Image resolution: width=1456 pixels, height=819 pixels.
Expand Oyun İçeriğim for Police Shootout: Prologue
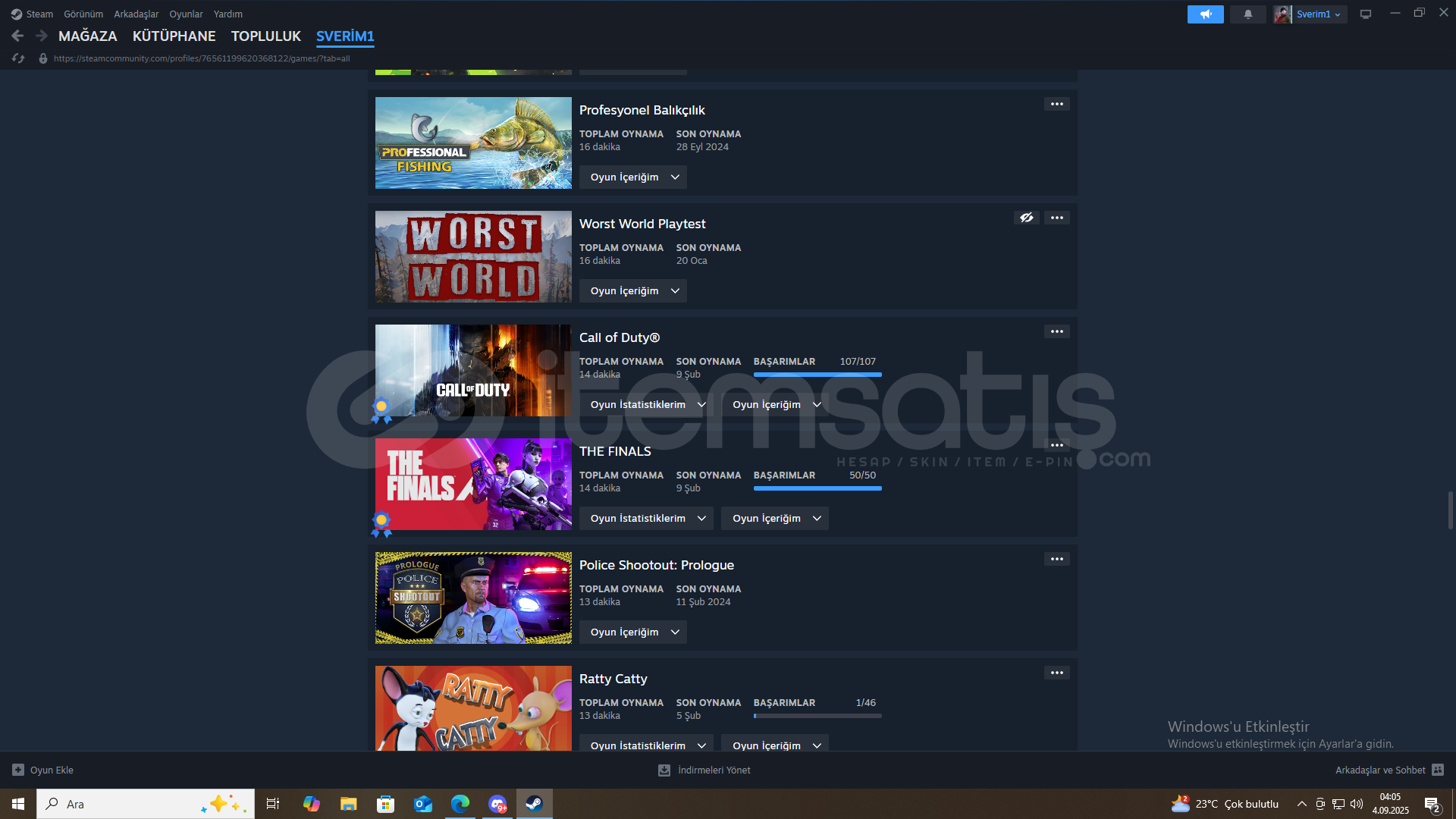click(x=633, y=632)
